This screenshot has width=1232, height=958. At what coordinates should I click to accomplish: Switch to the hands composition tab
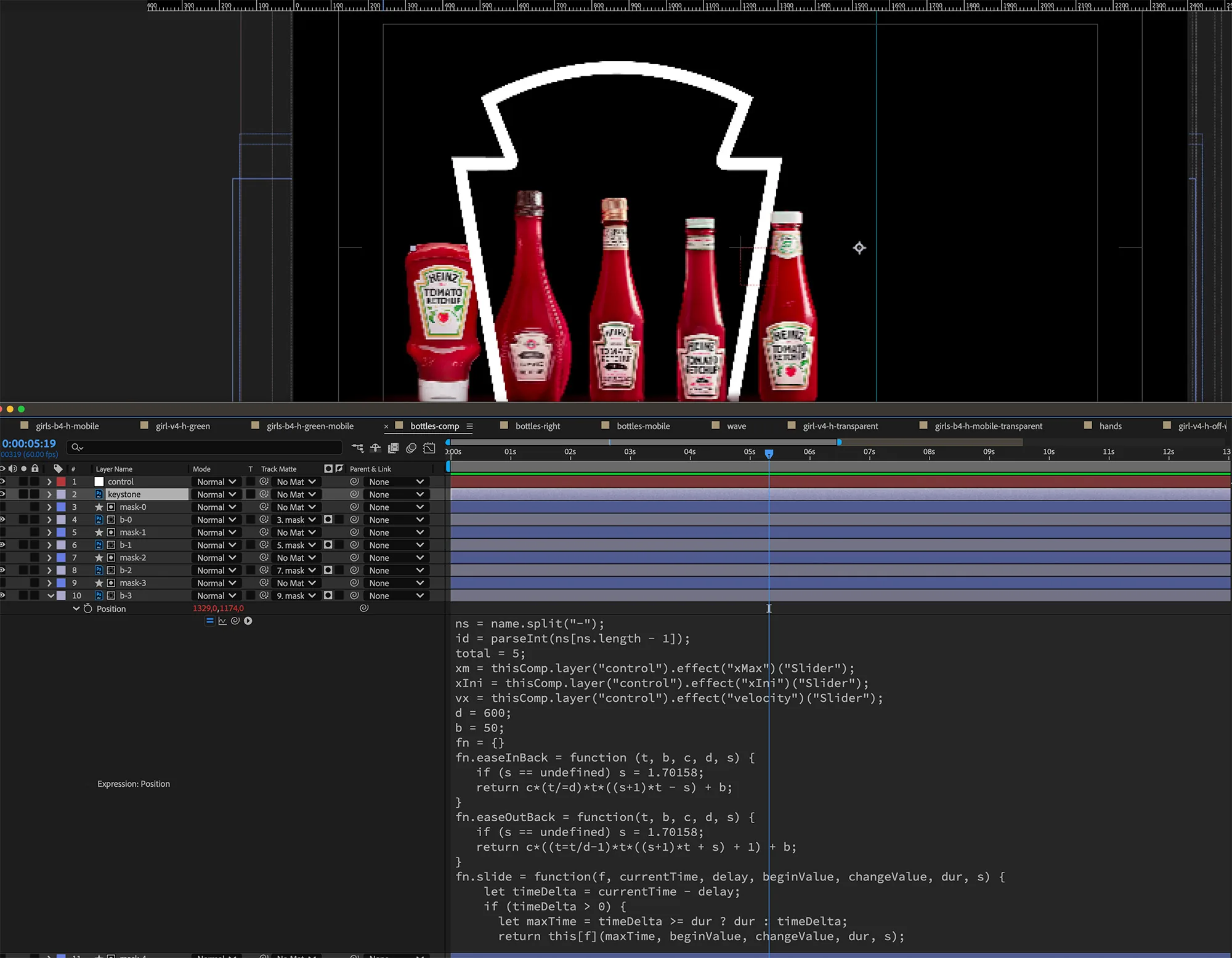(x=1110, y=426)
